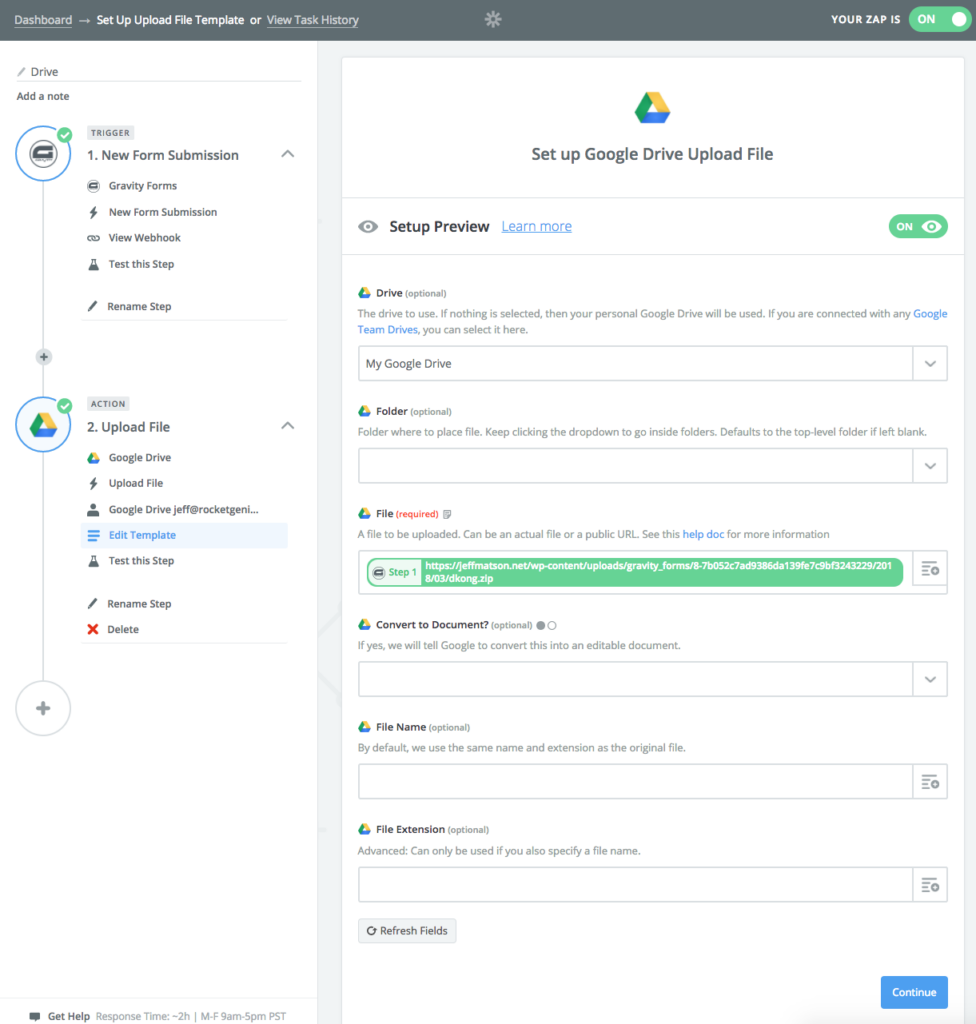Toggle Setup Preview ON eye switch
This screenshot has height=1024, width=976.
[x=918, y=227]
